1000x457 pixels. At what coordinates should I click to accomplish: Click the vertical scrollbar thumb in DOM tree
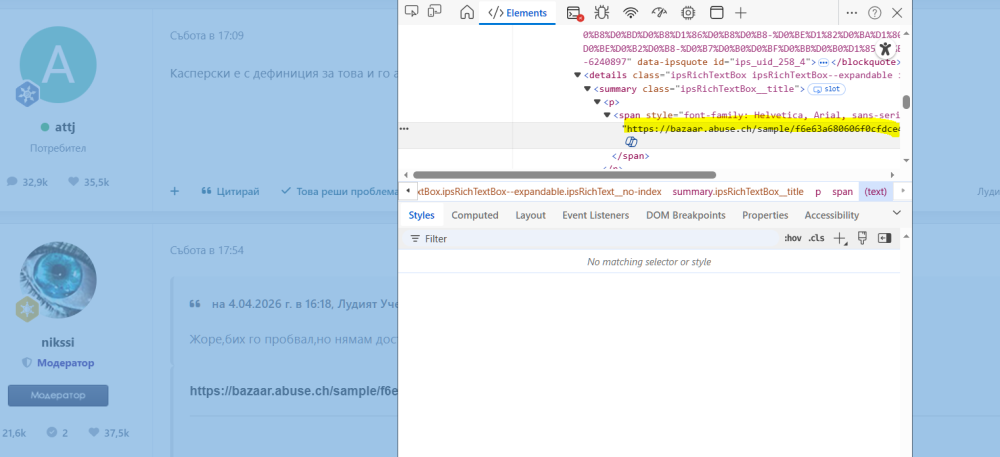[906, 102]
